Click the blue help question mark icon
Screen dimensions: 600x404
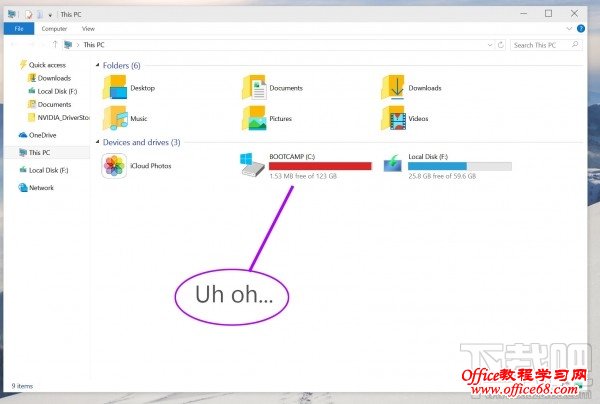581,29
